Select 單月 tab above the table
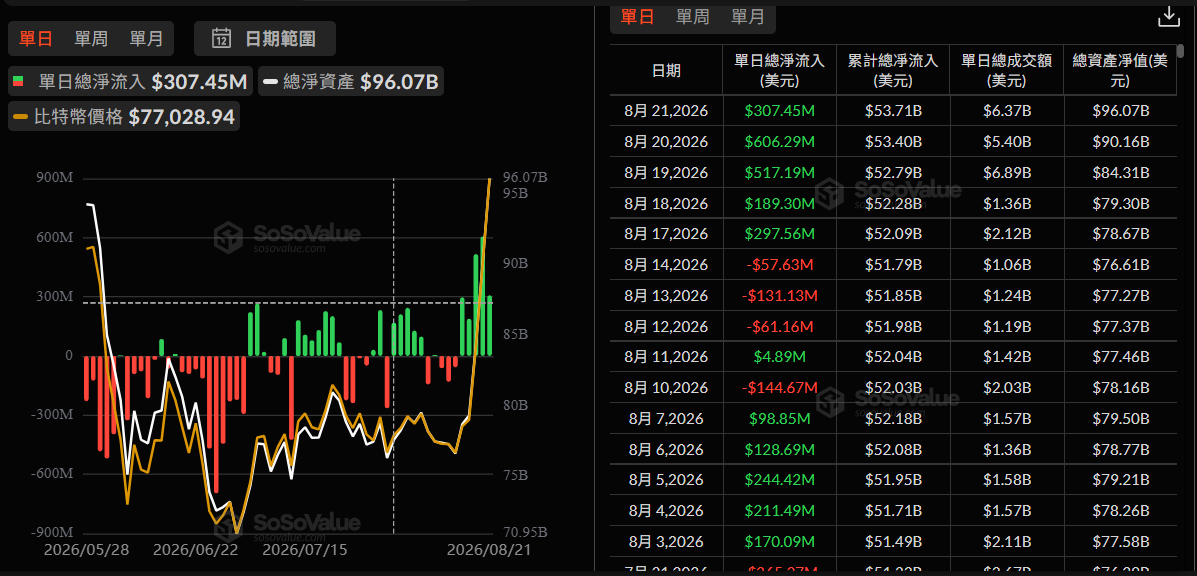The height and width of the screenshot is (576, 1197). tap(747, 17)
